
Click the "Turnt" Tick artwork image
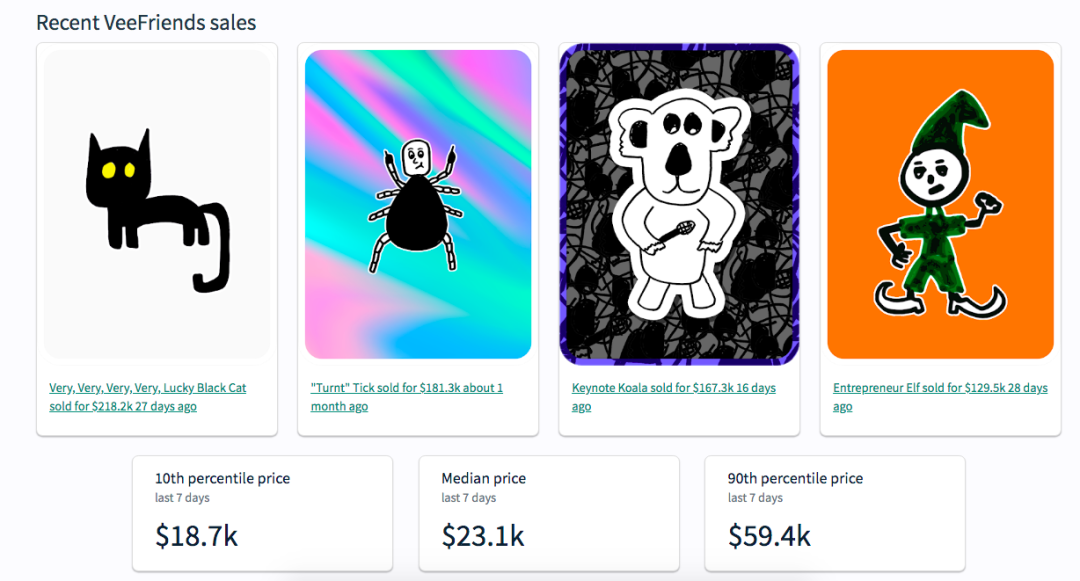click(x=418, y=205)
